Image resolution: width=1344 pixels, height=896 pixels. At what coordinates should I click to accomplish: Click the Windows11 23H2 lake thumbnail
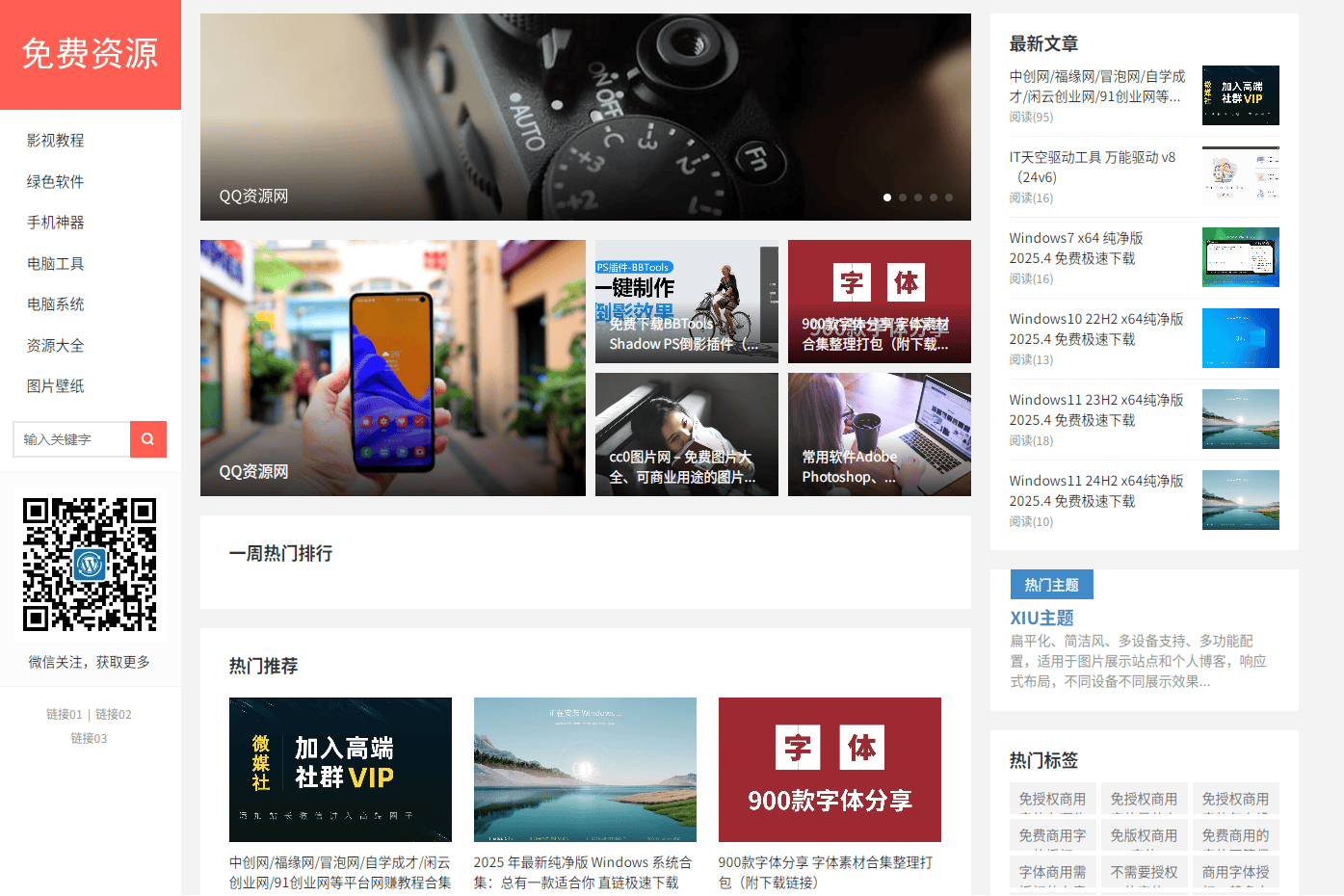point(1241,419)
